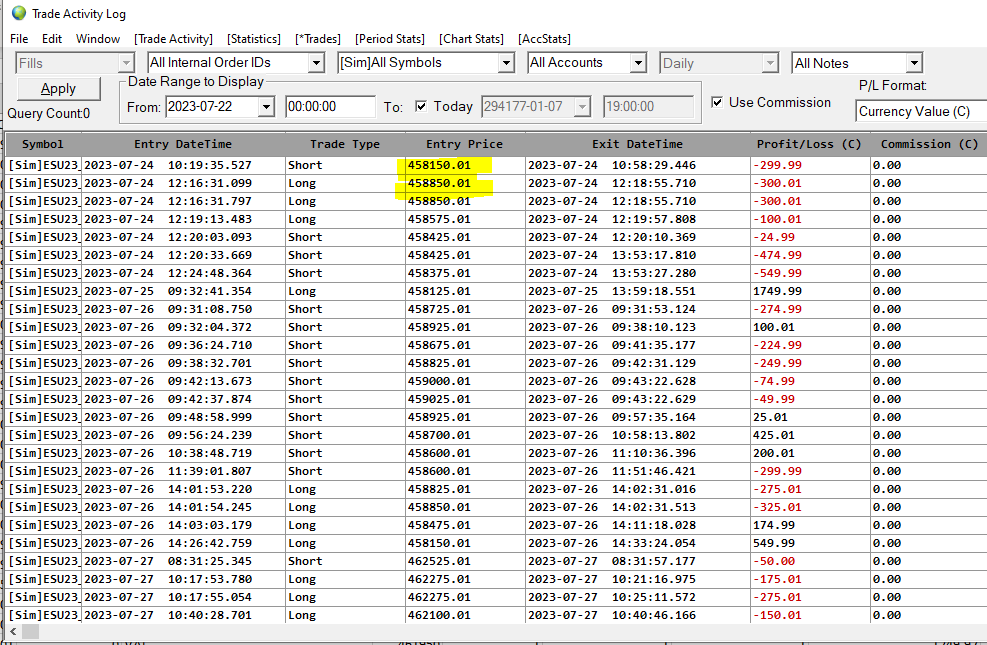
Task: Click the From time input field
Action: 329,106
